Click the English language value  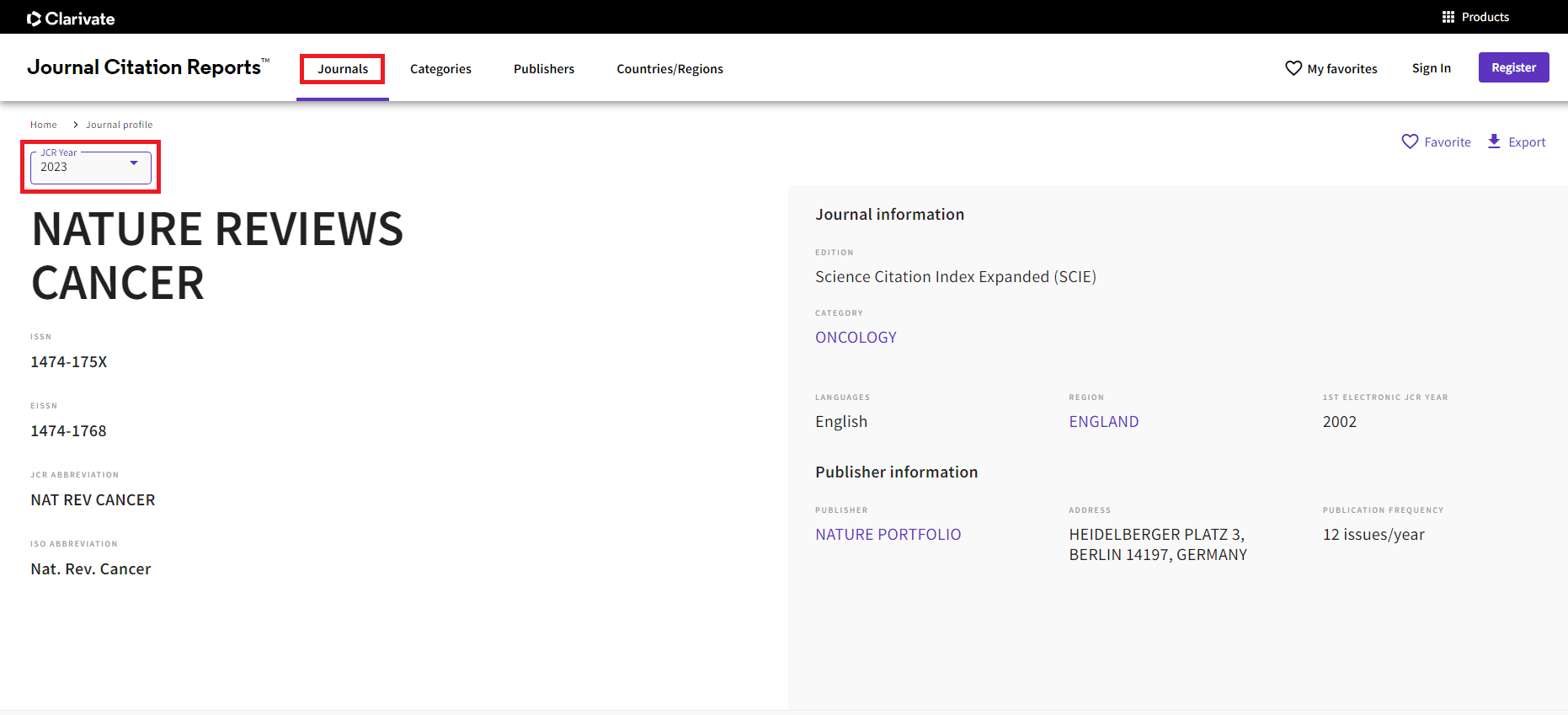[841, 422]
